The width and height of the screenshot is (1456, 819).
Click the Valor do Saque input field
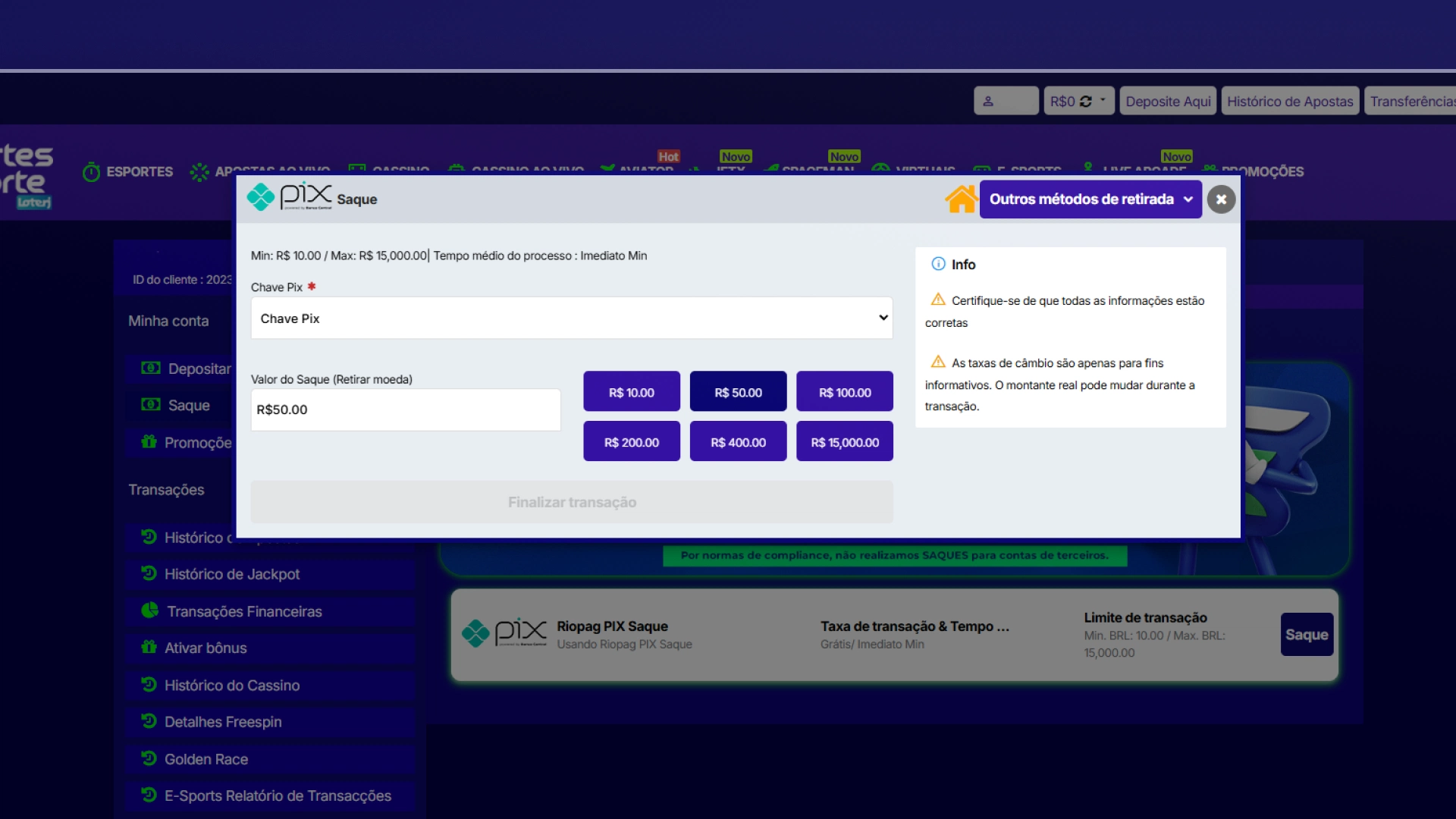tap(406, 409)
